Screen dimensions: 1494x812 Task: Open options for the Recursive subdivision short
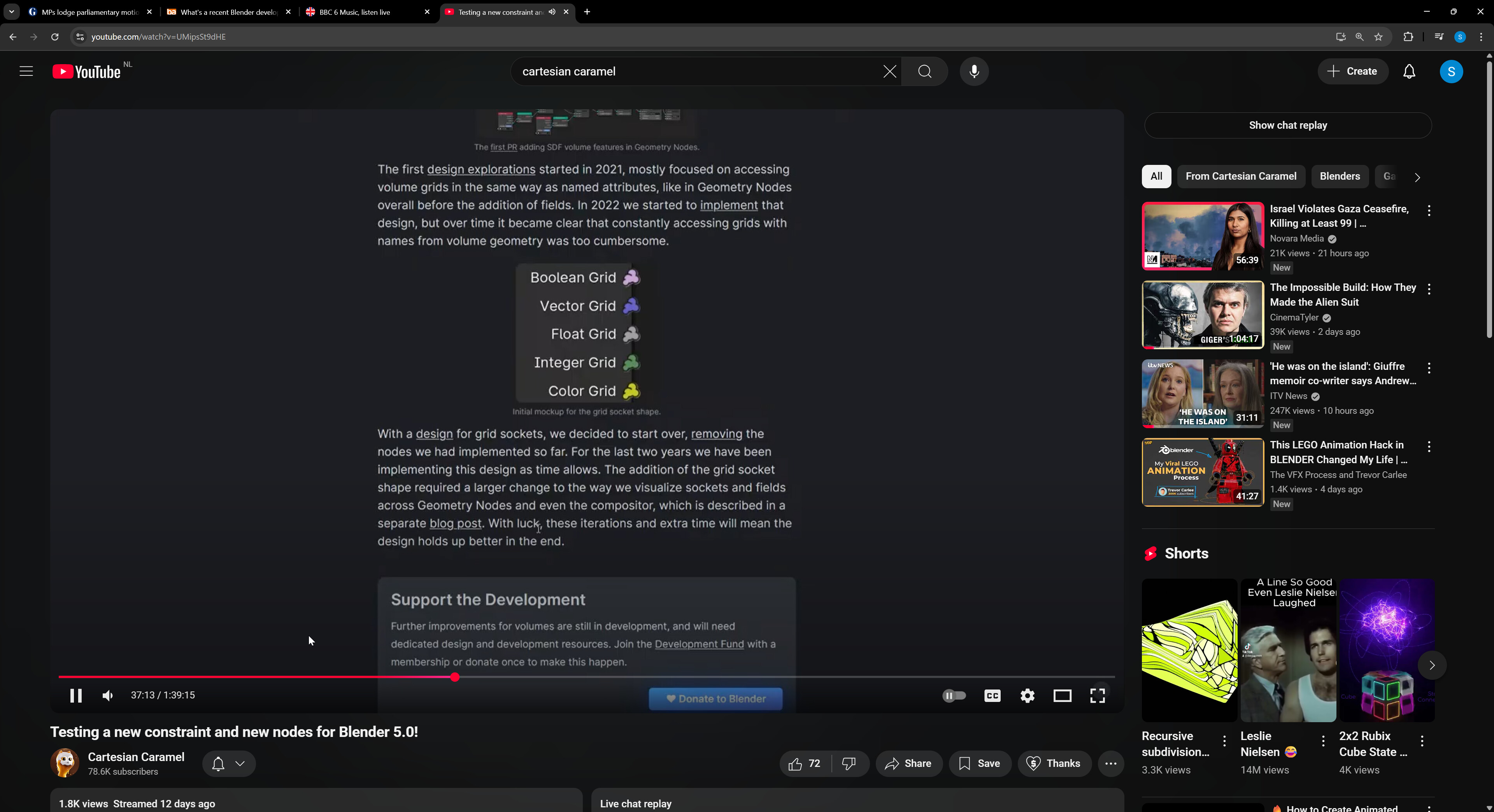[x=1224, y=741]
